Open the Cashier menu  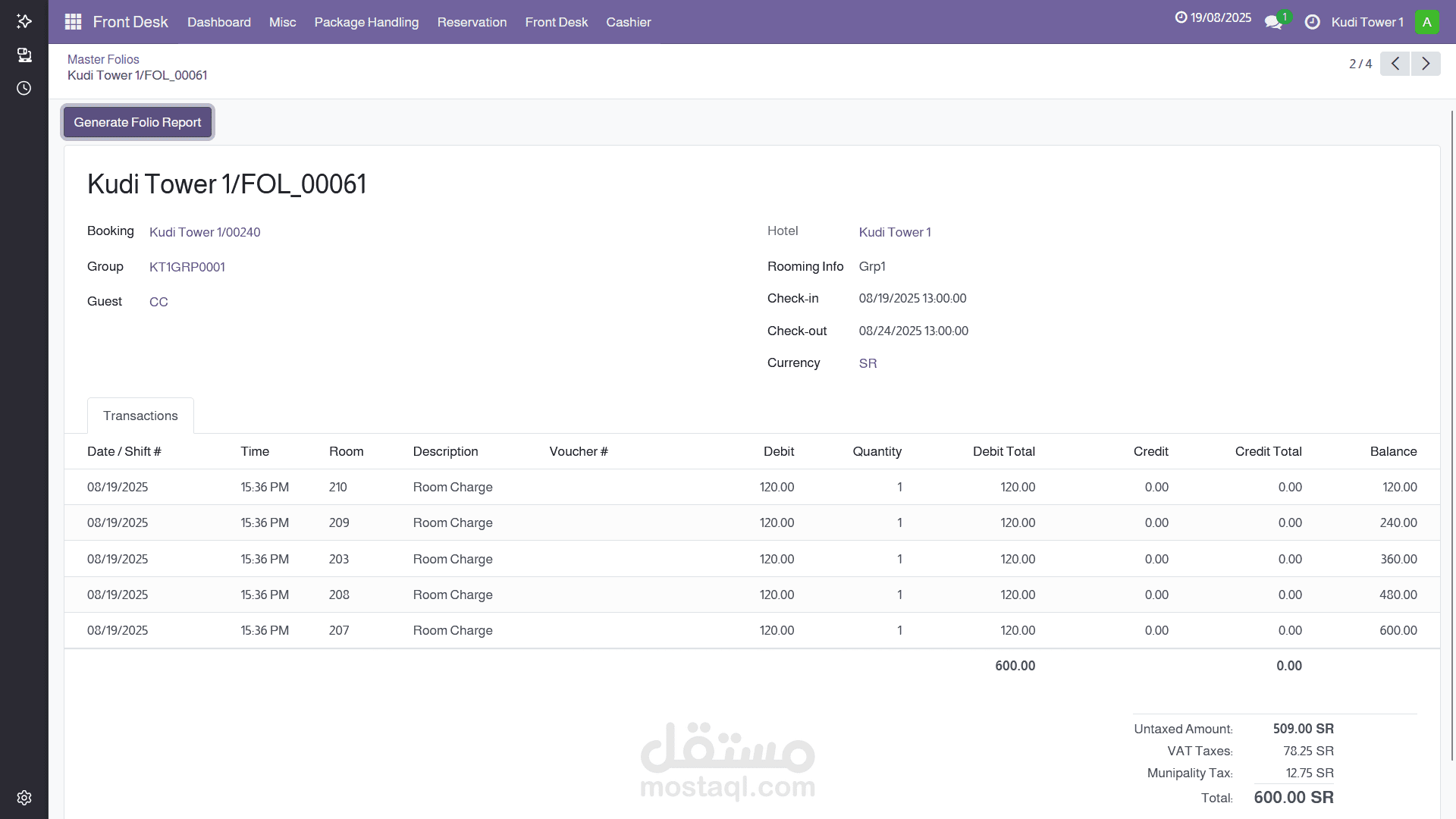(628, 22)
